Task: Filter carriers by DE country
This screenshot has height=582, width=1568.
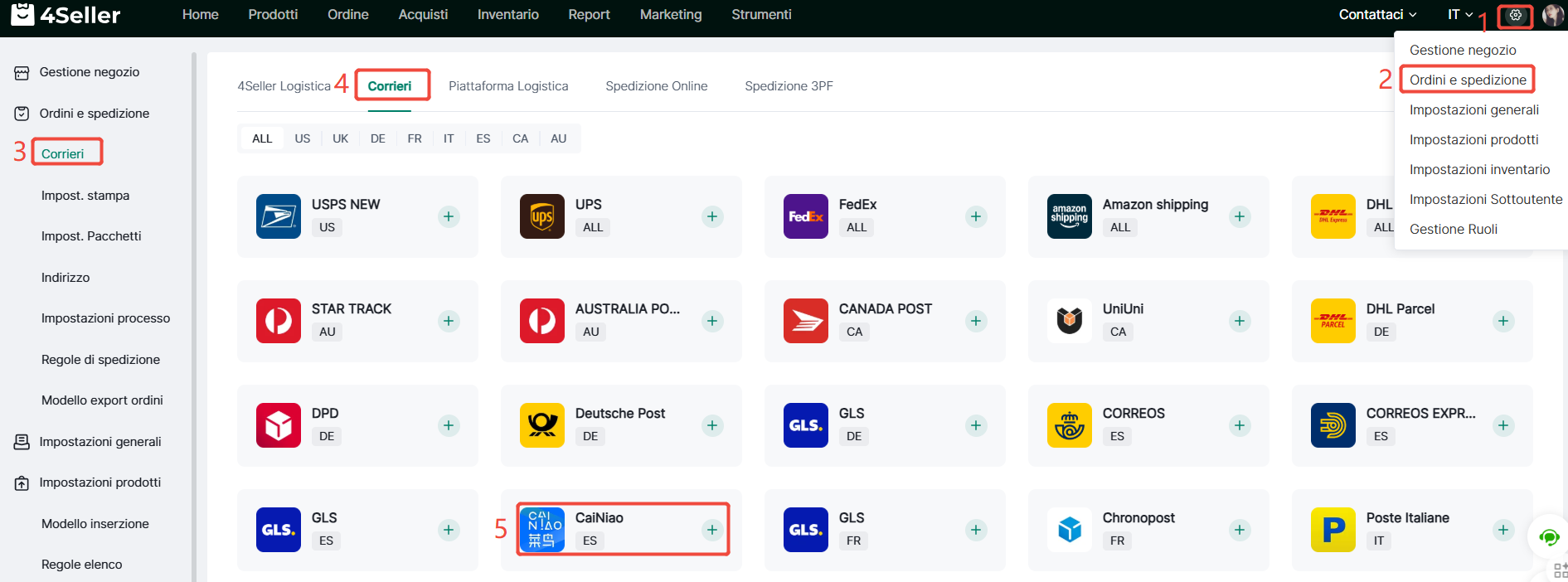Action: [377, 138]
